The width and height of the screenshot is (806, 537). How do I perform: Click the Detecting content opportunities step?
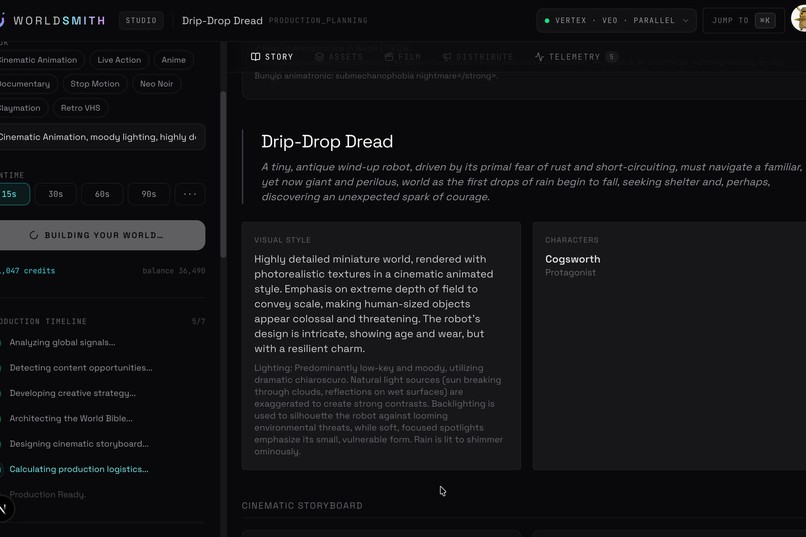pos(81,368)
